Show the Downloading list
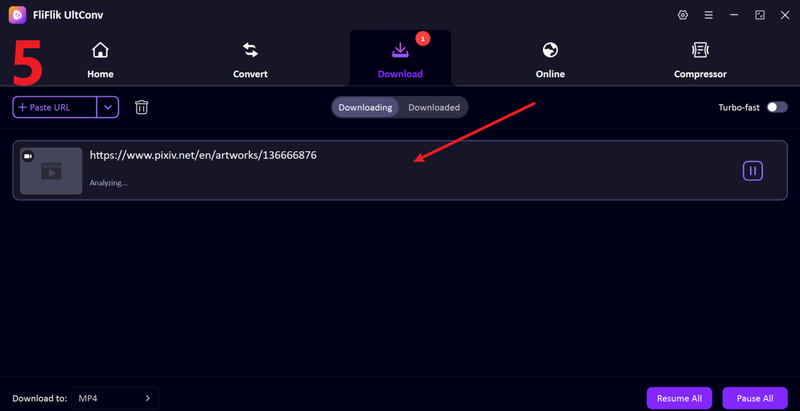This screenshot has height=411, width=800. [x=365, y=108]
